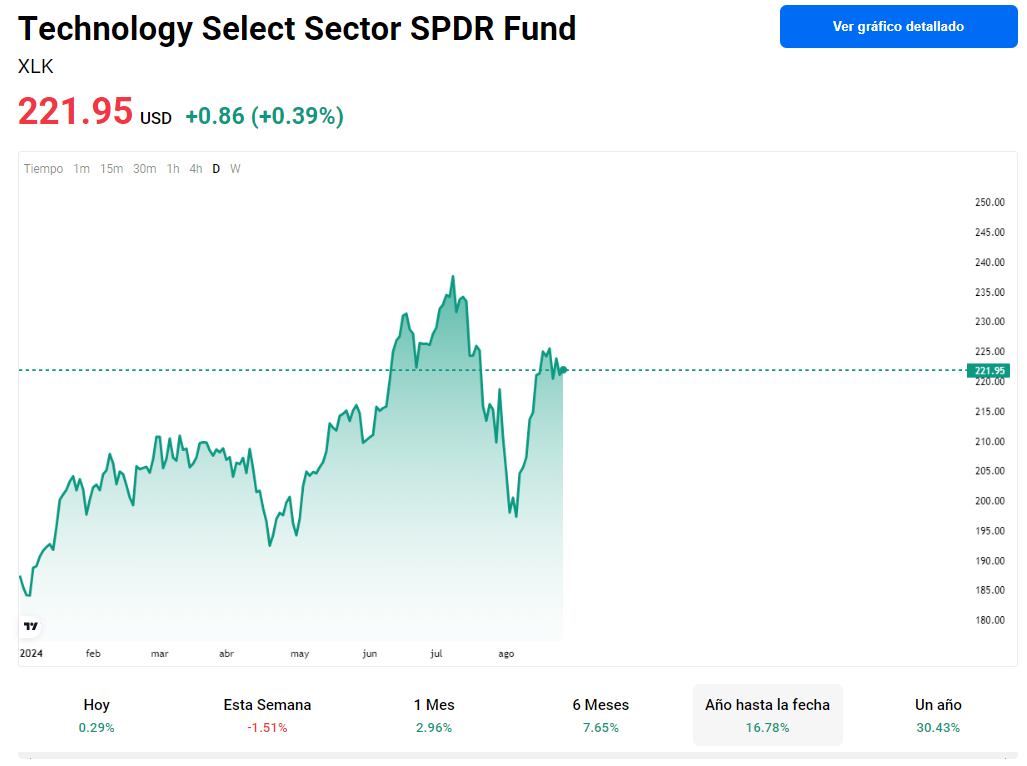The image size is (1027, 766).
Task: Switch to the 6 Meses range
Action: coord(600,715)
